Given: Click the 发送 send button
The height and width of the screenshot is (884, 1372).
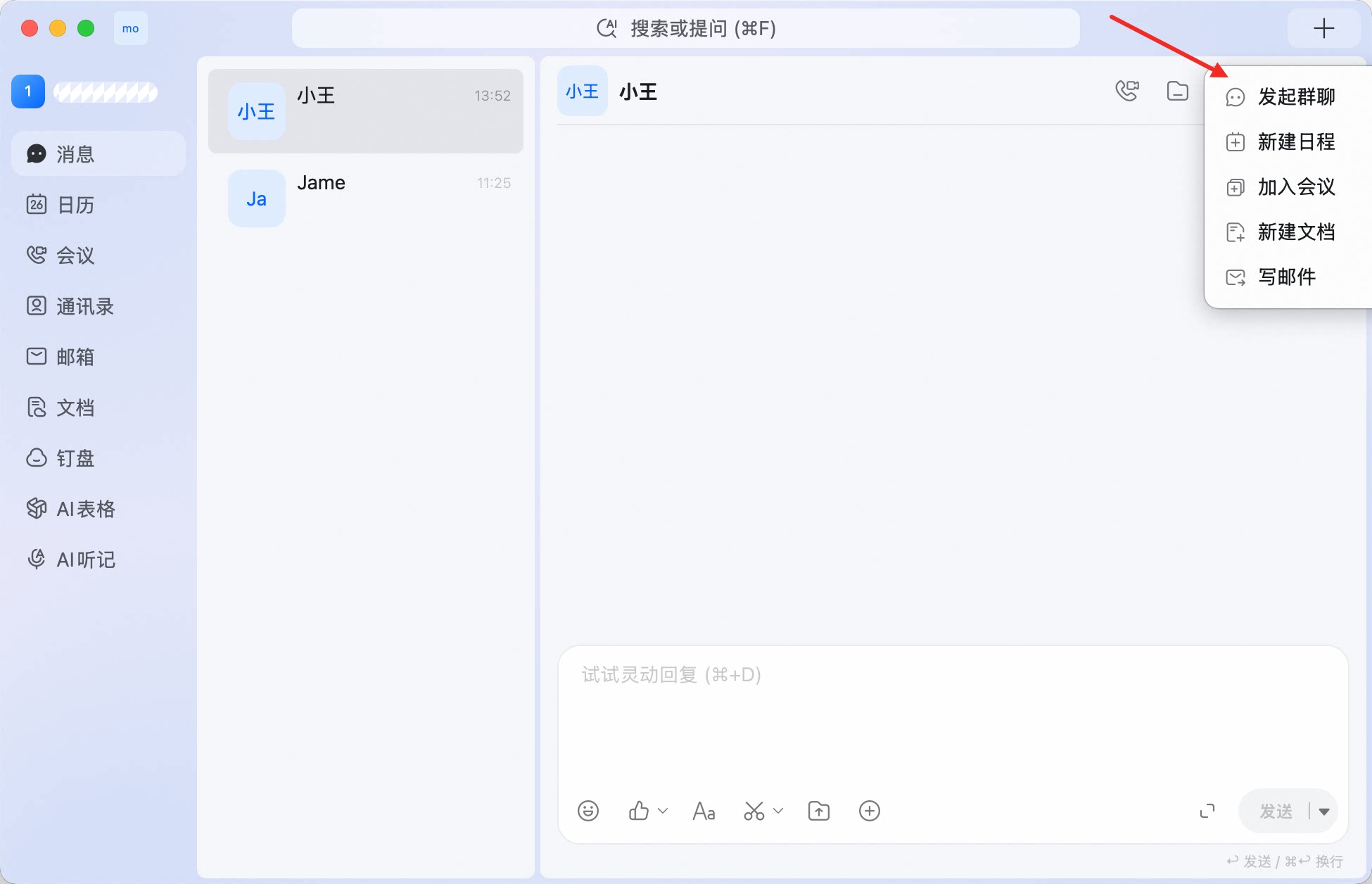Looking at the screenshot, I should (1275, 812).
